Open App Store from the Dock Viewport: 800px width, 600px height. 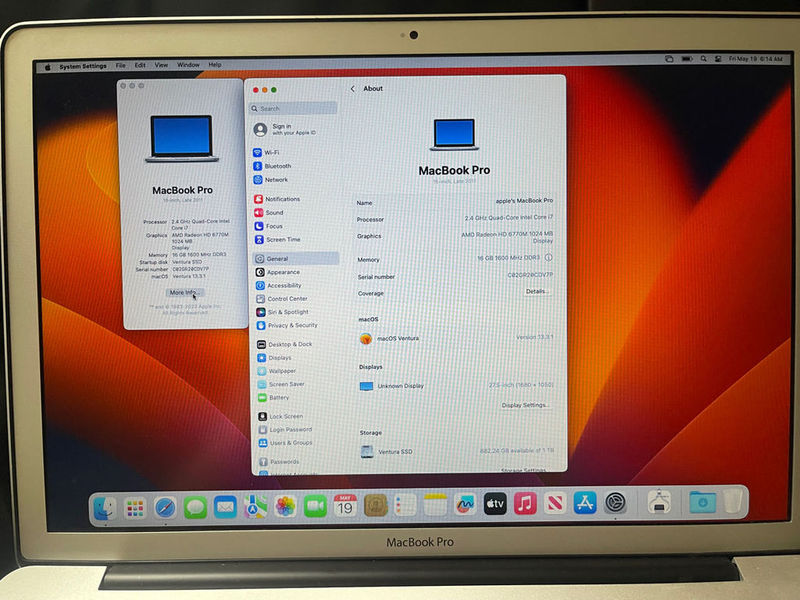pyautogui.click(x=585, y=503)
